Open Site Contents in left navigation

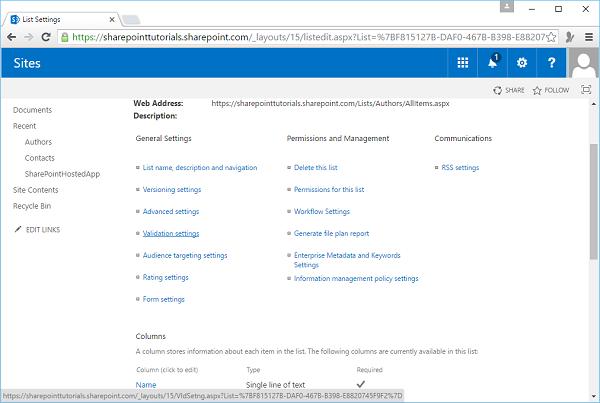pyautogui.click(x=35, y=190)
